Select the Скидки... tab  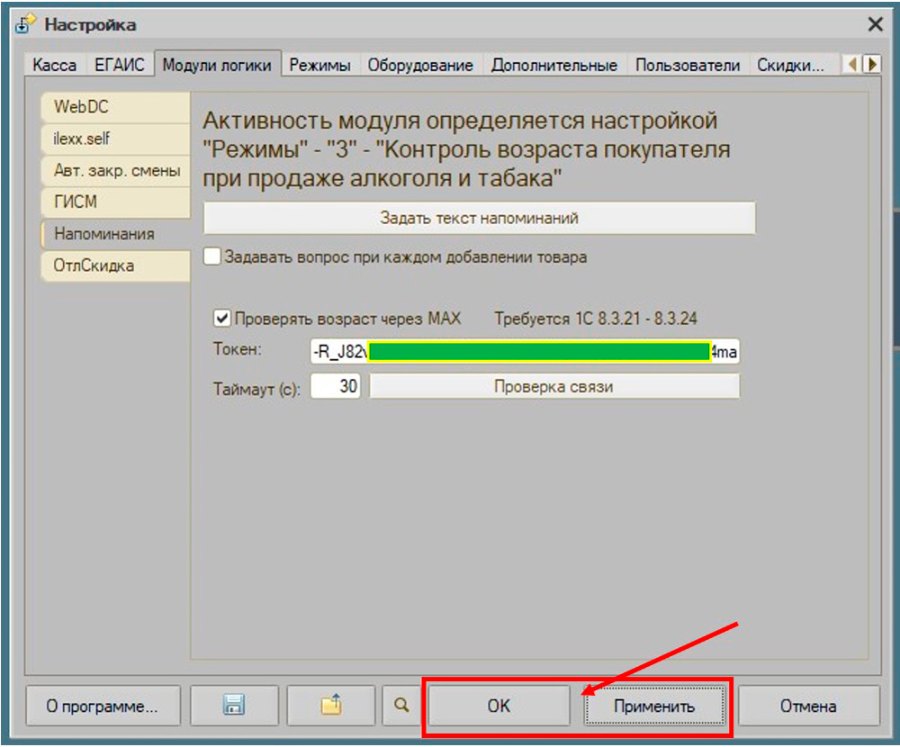[x=790, y=65]
